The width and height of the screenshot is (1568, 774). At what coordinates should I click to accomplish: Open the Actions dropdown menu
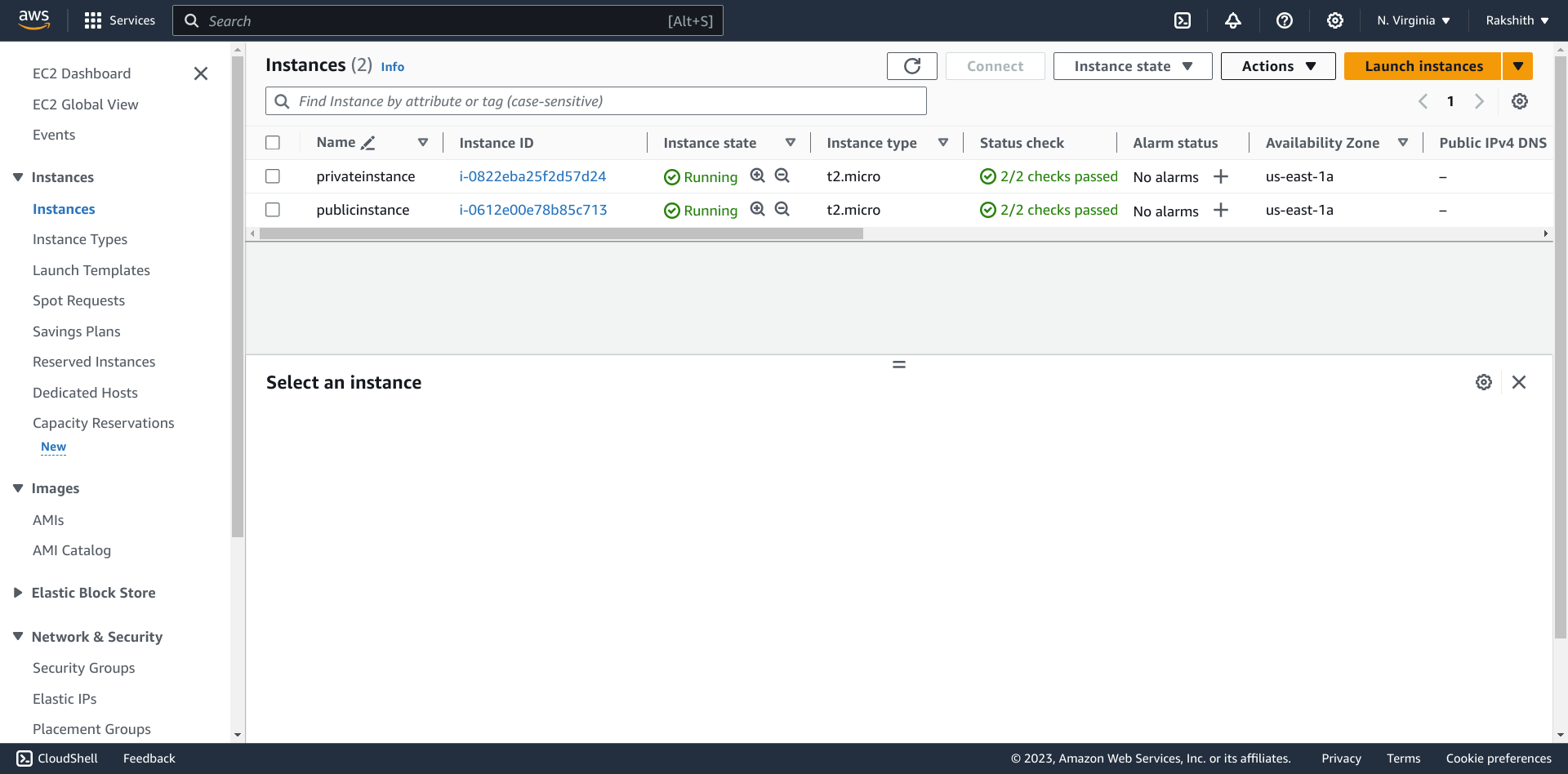click(1278, 66)
